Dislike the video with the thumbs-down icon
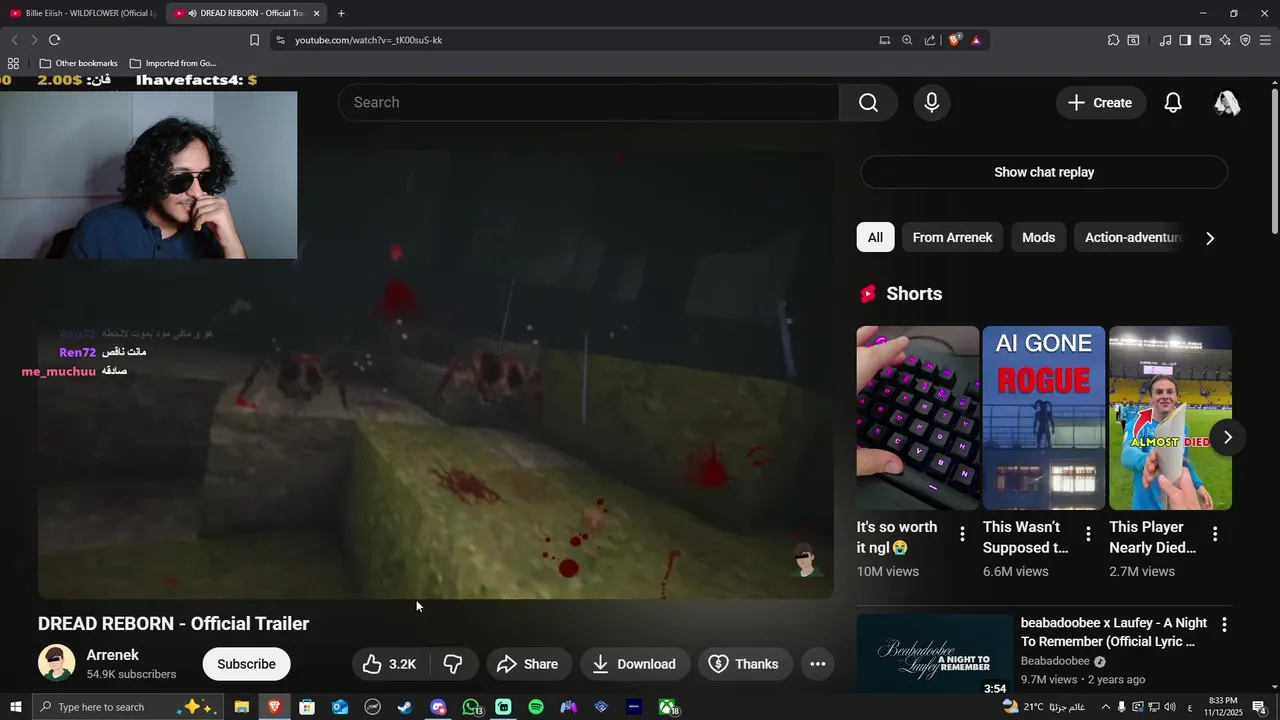Screen dimensions: 1280x720 click(x=453, y=664)
